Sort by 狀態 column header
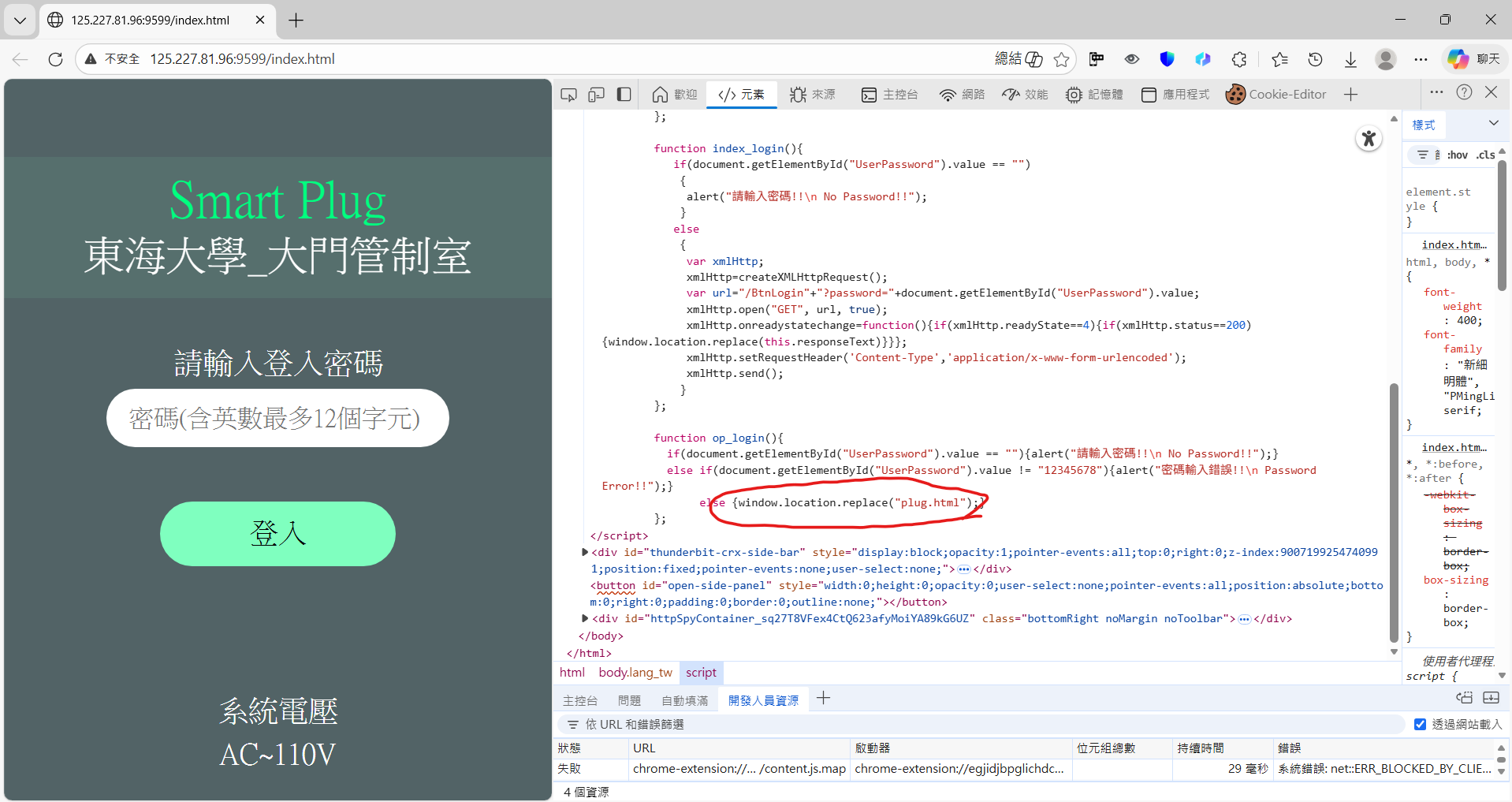The image size is (1512, 802). tap(590, 748)
